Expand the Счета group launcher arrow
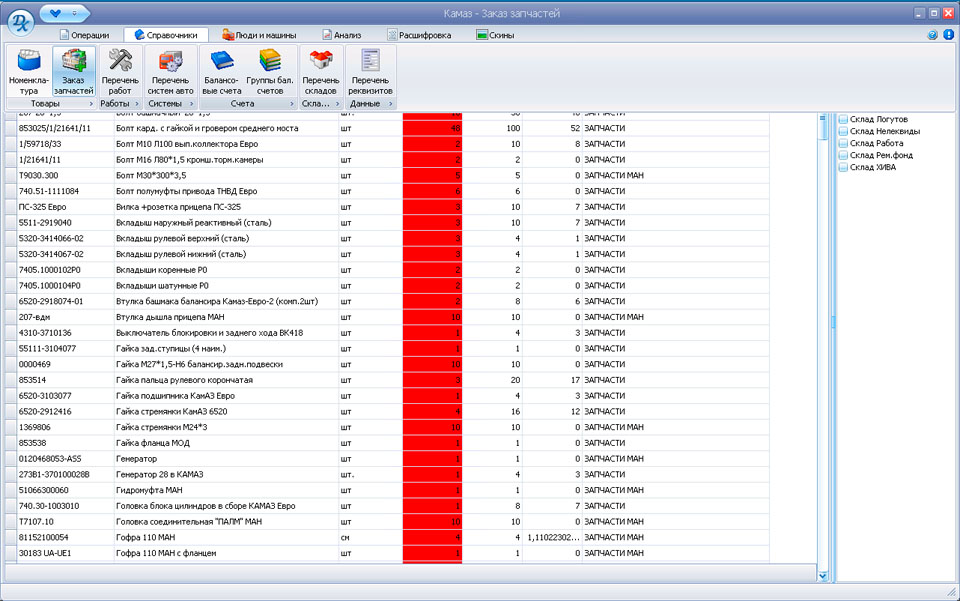 click(291, 104)
